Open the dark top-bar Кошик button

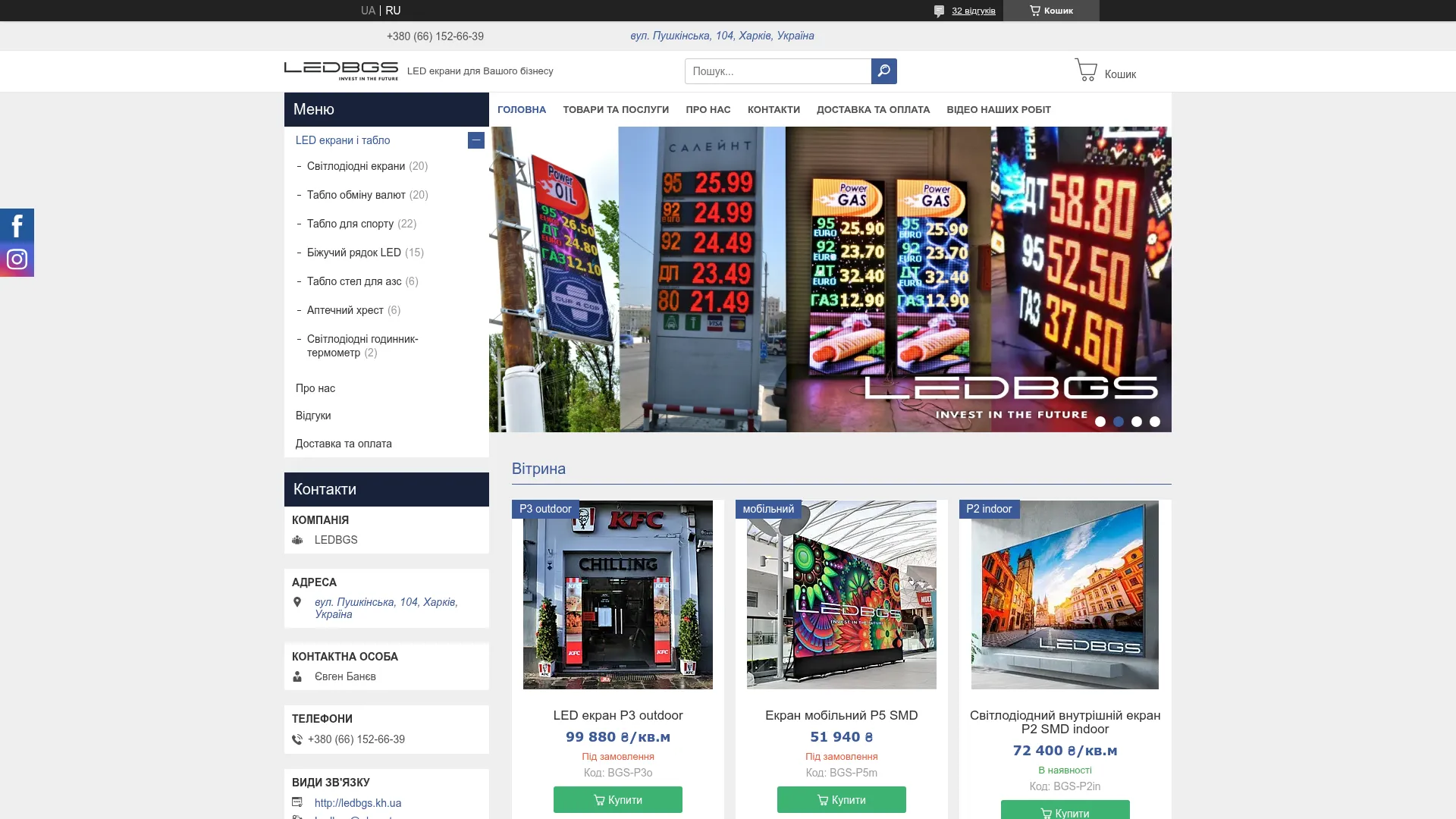tap(1051, 11)
